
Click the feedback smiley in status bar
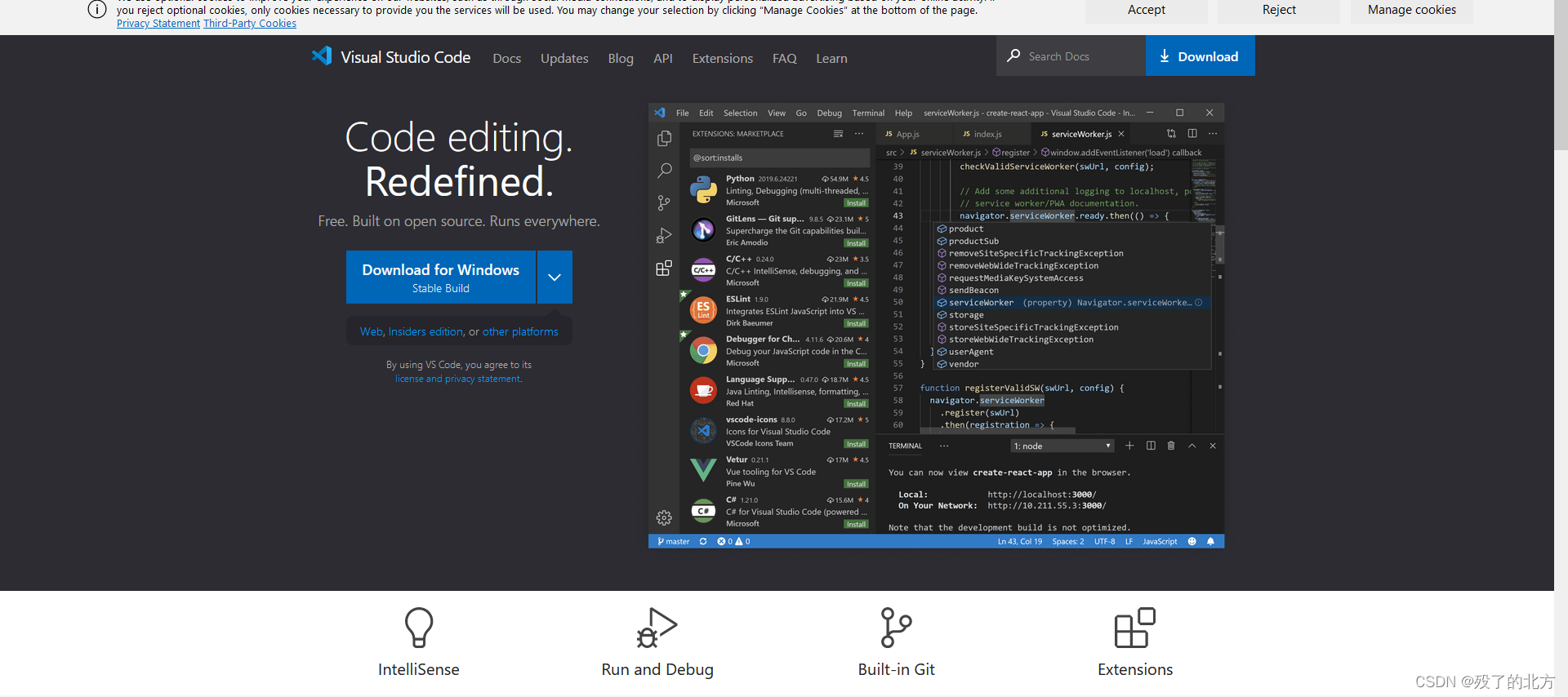tap(1192, 541)
